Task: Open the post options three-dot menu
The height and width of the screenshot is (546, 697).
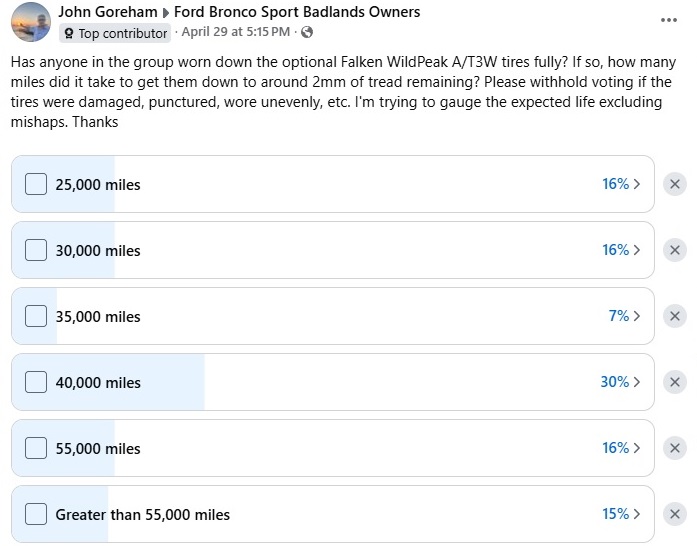Action: [x=669, y=19]
